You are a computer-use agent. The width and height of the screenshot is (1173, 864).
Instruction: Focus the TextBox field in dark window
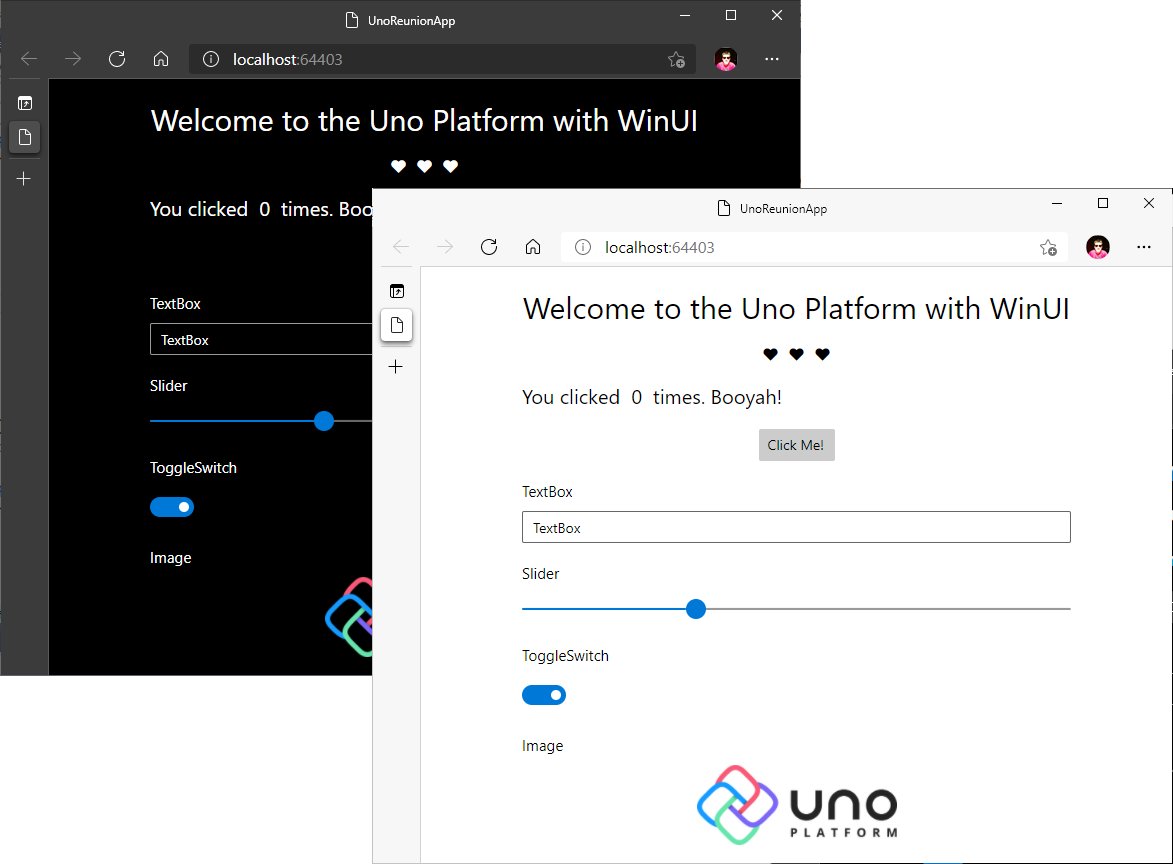click(261, 340)
